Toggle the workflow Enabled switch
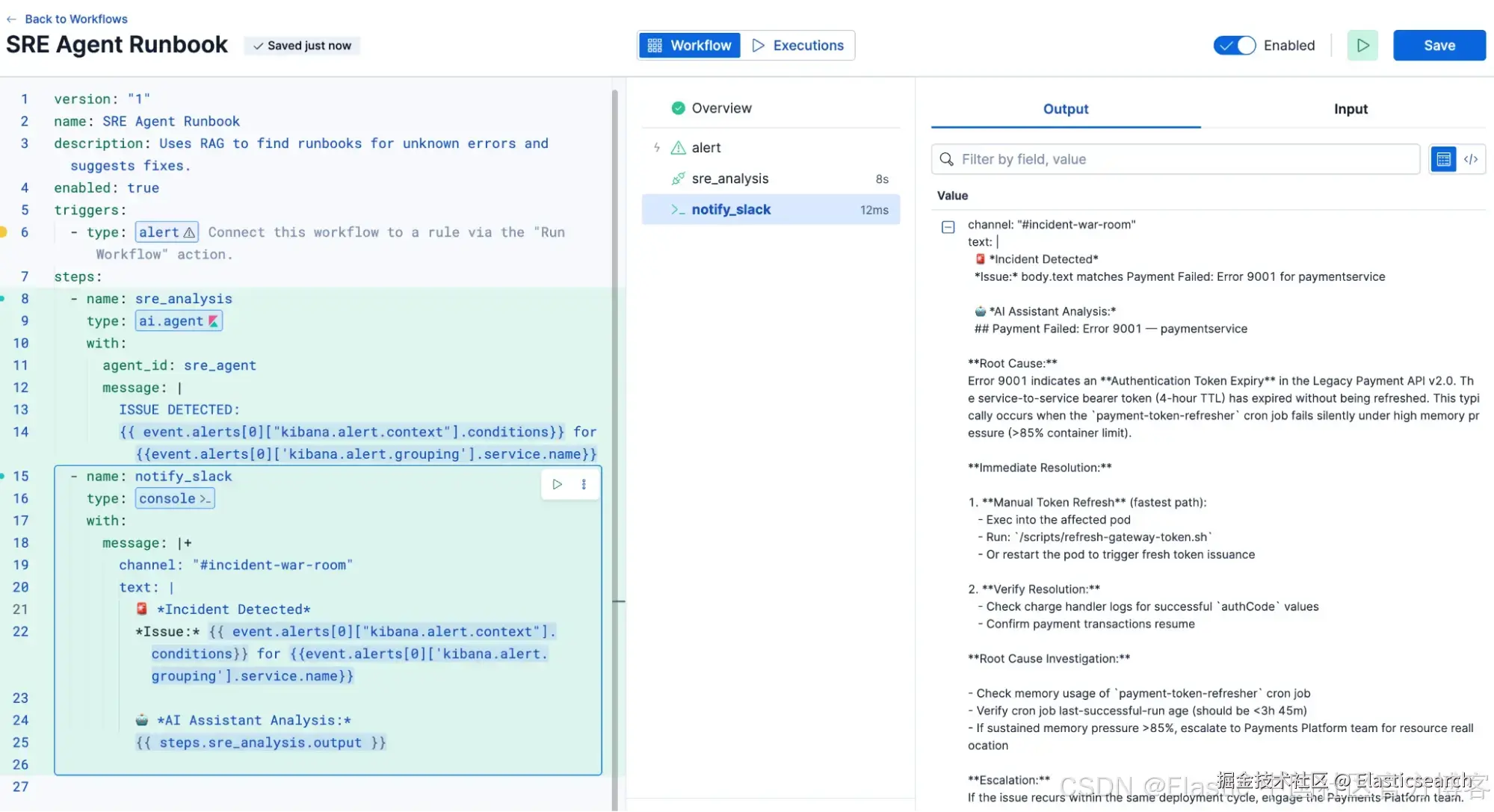Viewport: 1494px width, 812px height. point(1235,46)
